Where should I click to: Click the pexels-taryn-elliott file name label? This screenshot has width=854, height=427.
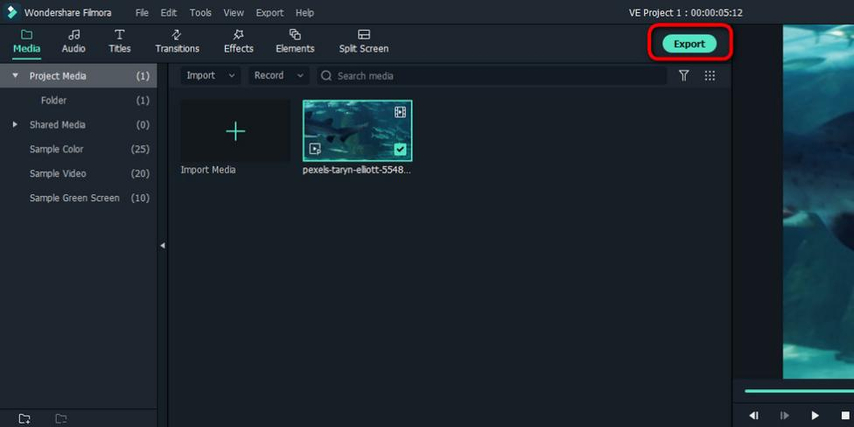(x=357, y=170)
